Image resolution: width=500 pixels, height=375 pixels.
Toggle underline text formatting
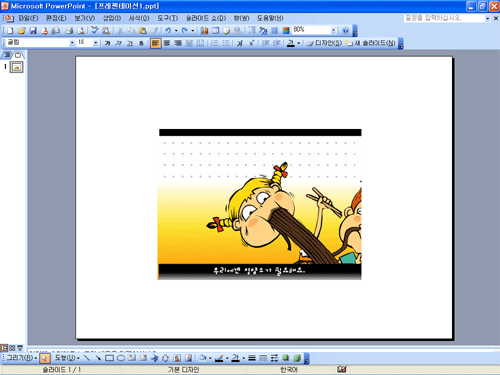tap(130, 43)
